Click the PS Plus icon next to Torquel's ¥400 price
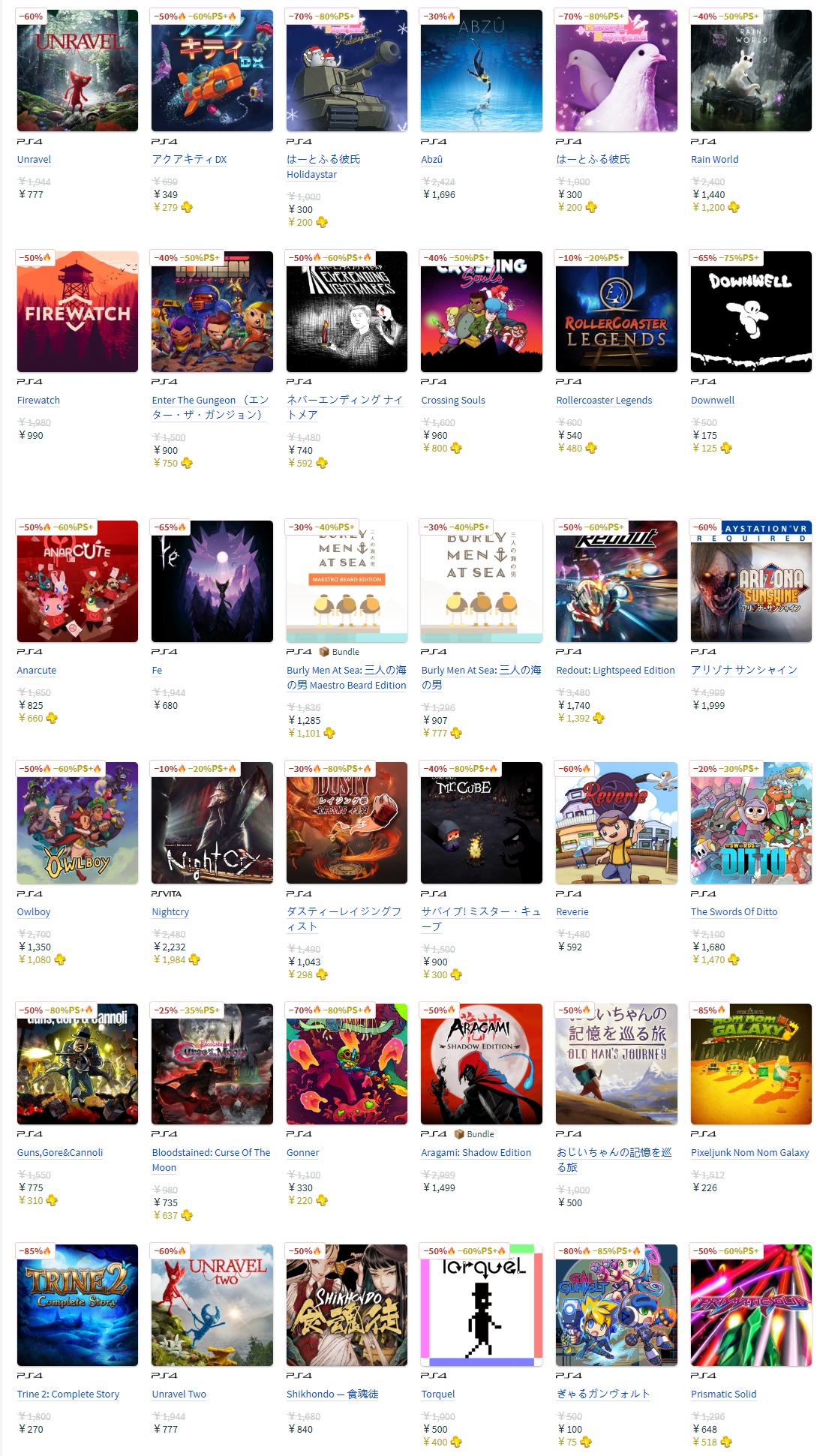 click(x=456, y=1442)
